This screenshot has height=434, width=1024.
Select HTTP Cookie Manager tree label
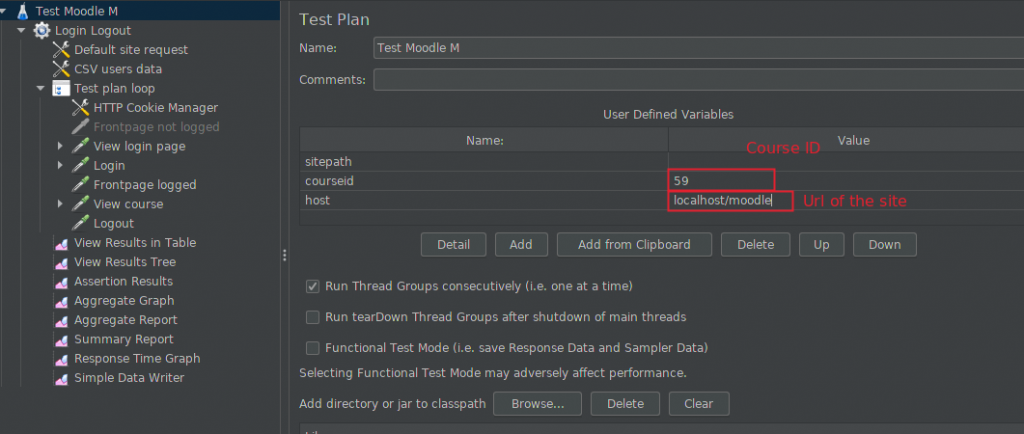tap(155, 108)
